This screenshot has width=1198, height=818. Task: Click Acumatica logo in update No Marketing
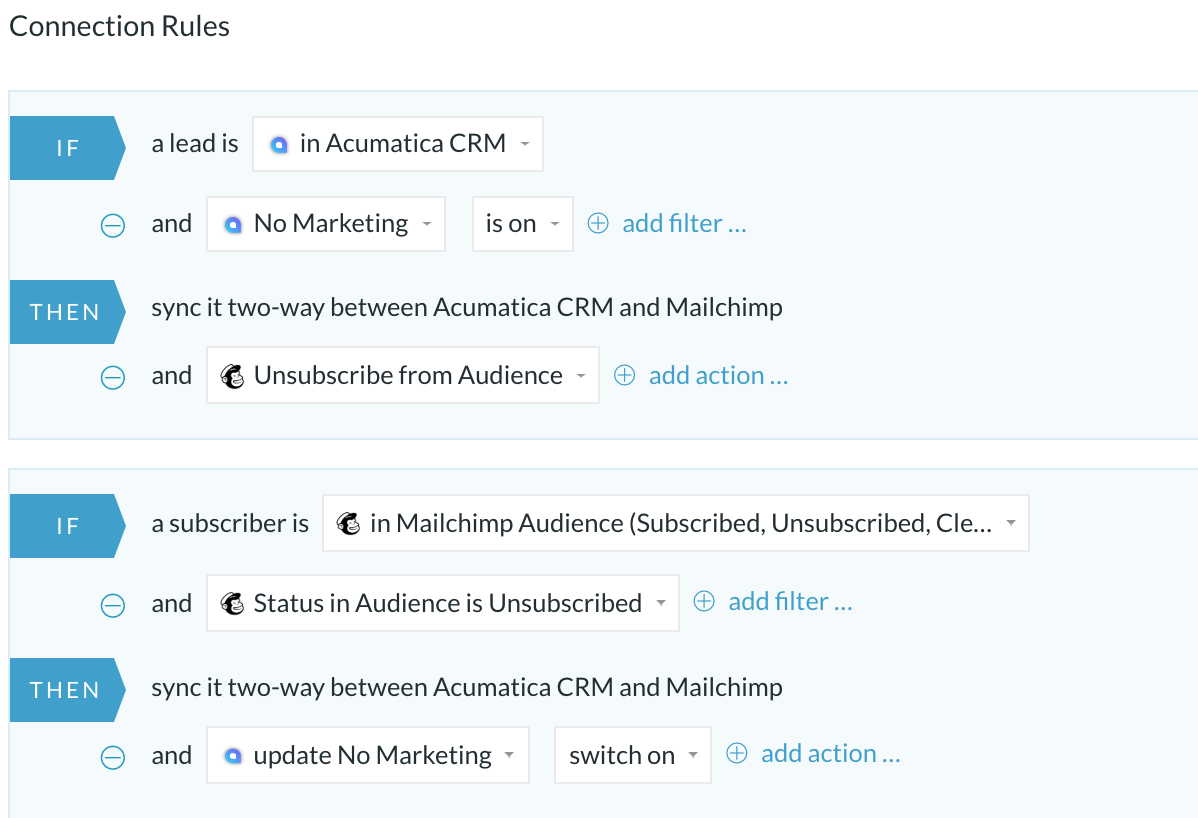(x=233, y=756)
